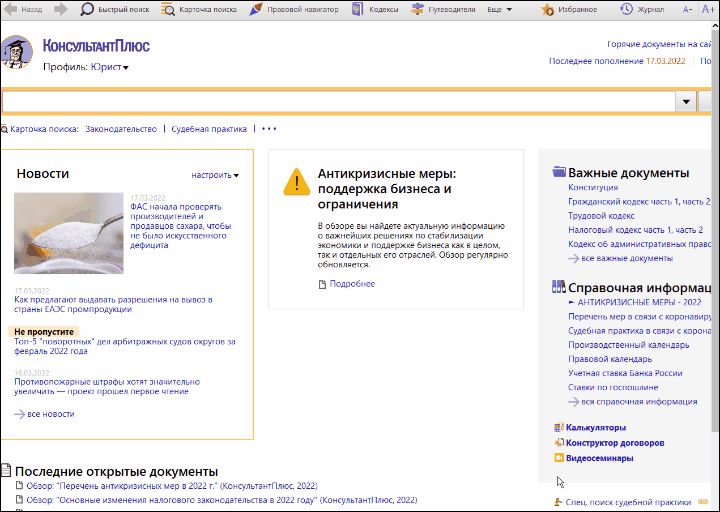Open Избранное star icon
Viewport: 720px width, 512px height.
click(x=547, y=9)
